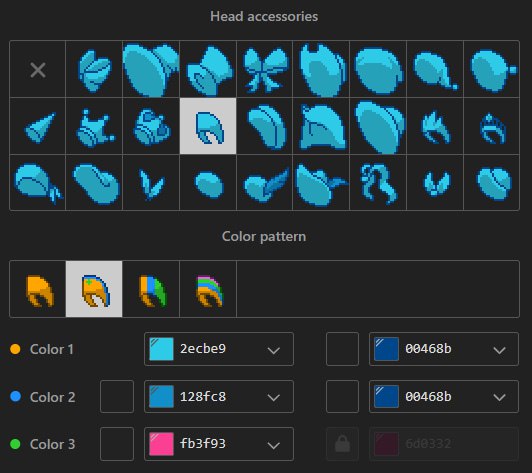The image size is (532, 473).
Task: Select the flame-shaped head accessory
Action: 435,126
